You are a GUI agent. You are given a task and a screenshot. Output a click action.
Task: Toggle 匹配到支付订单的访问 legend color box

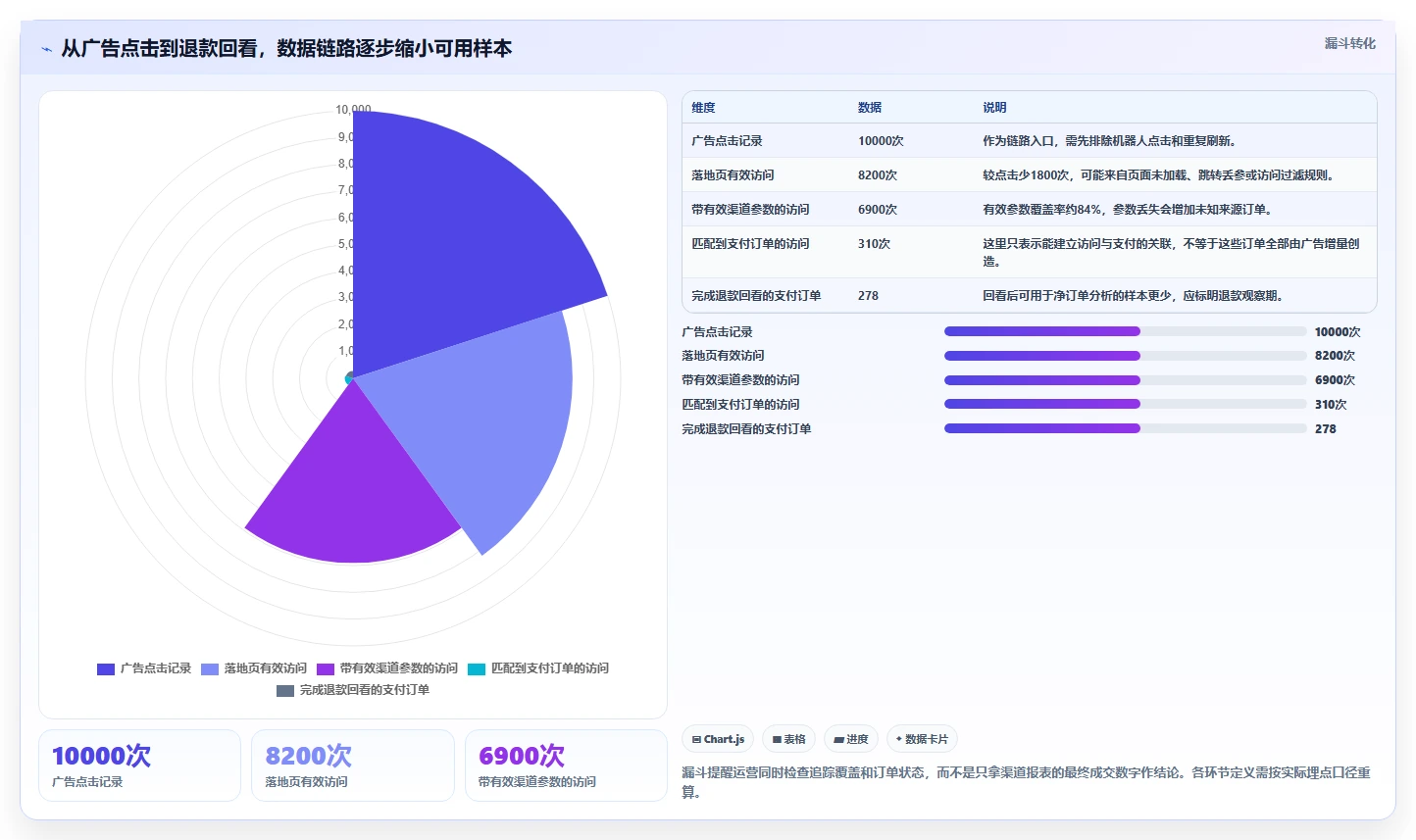(477, 668)
